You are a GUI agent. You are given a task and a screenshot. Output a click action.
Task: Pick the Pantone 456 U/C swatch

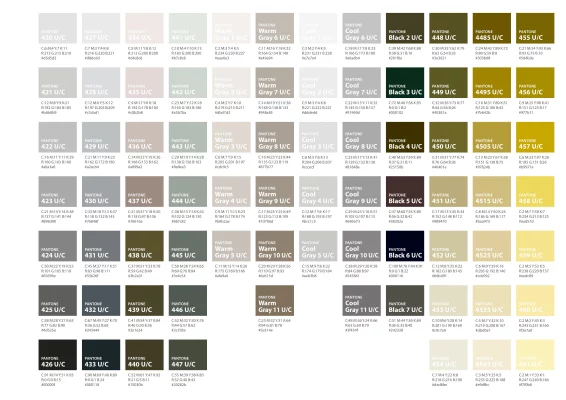click(x=535, y=83)
